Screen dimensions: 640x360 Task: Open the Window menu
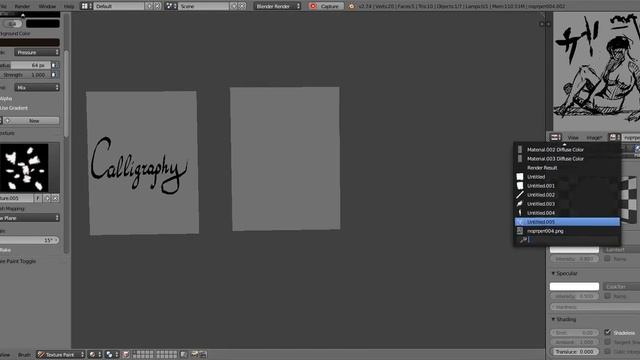tap(47, 6)
